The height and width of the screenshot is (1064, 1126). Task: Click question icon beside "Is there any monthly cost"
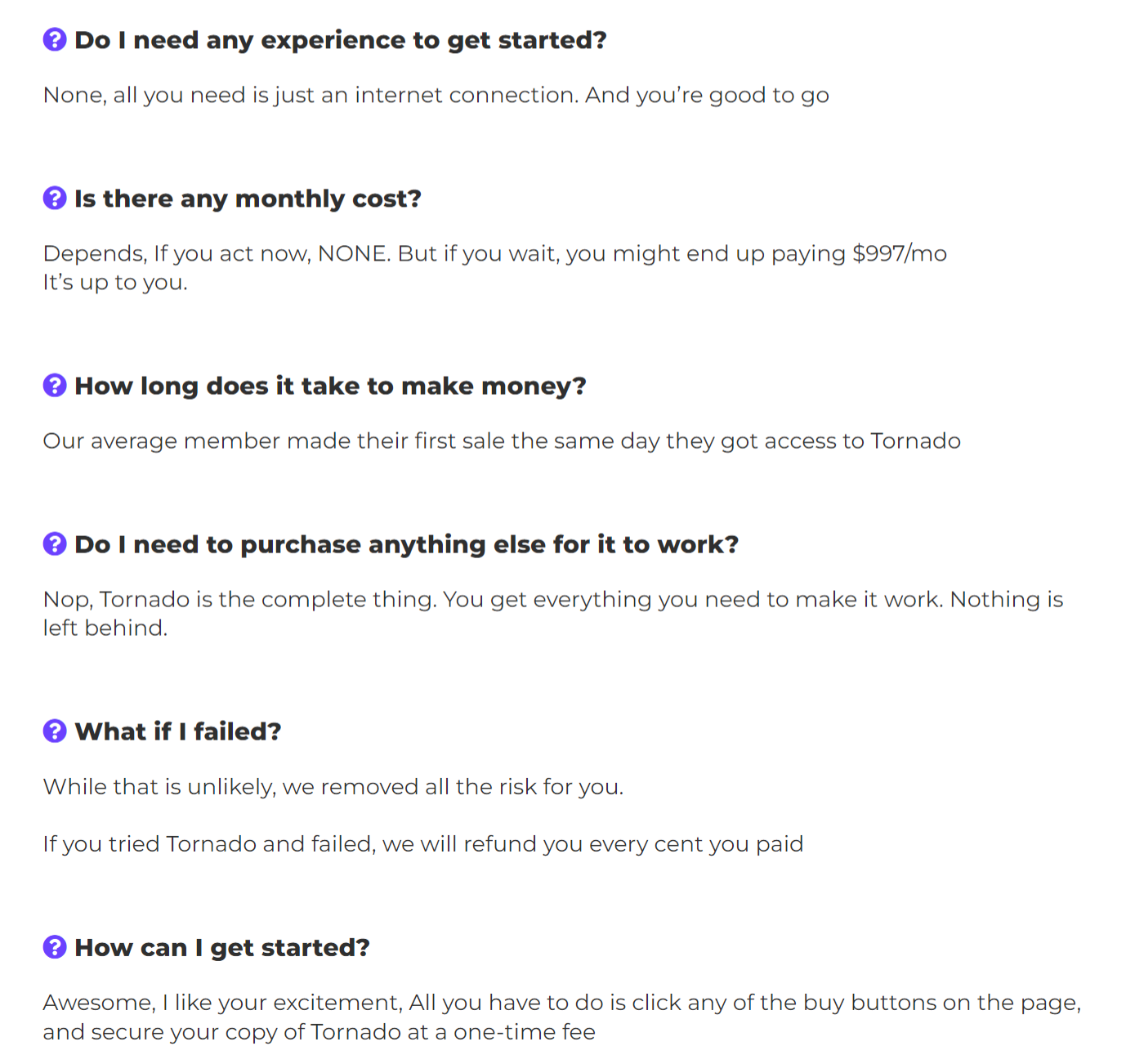coord(55,198)
